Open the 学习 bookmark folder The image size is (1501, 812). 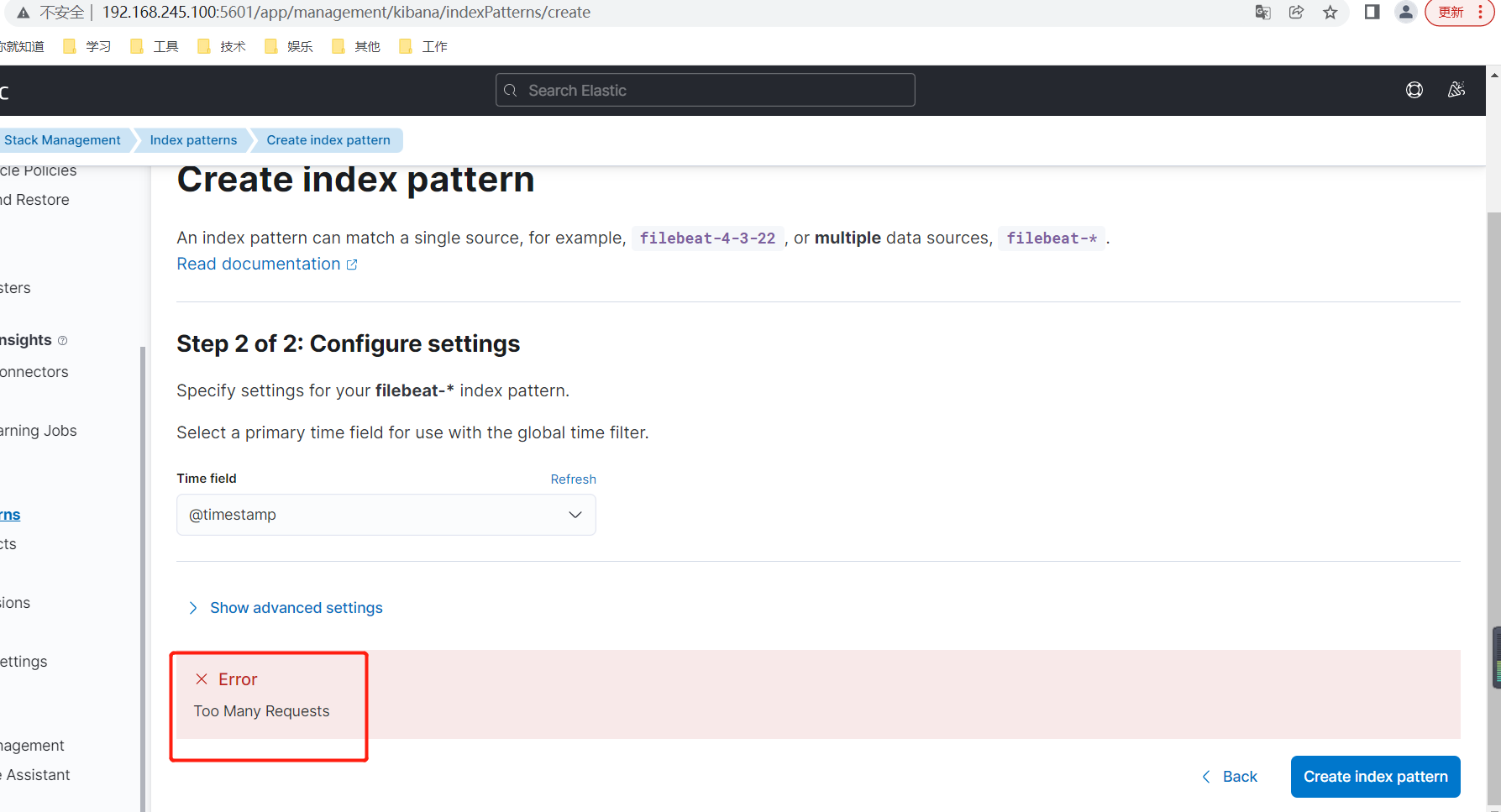pos(87,46)
